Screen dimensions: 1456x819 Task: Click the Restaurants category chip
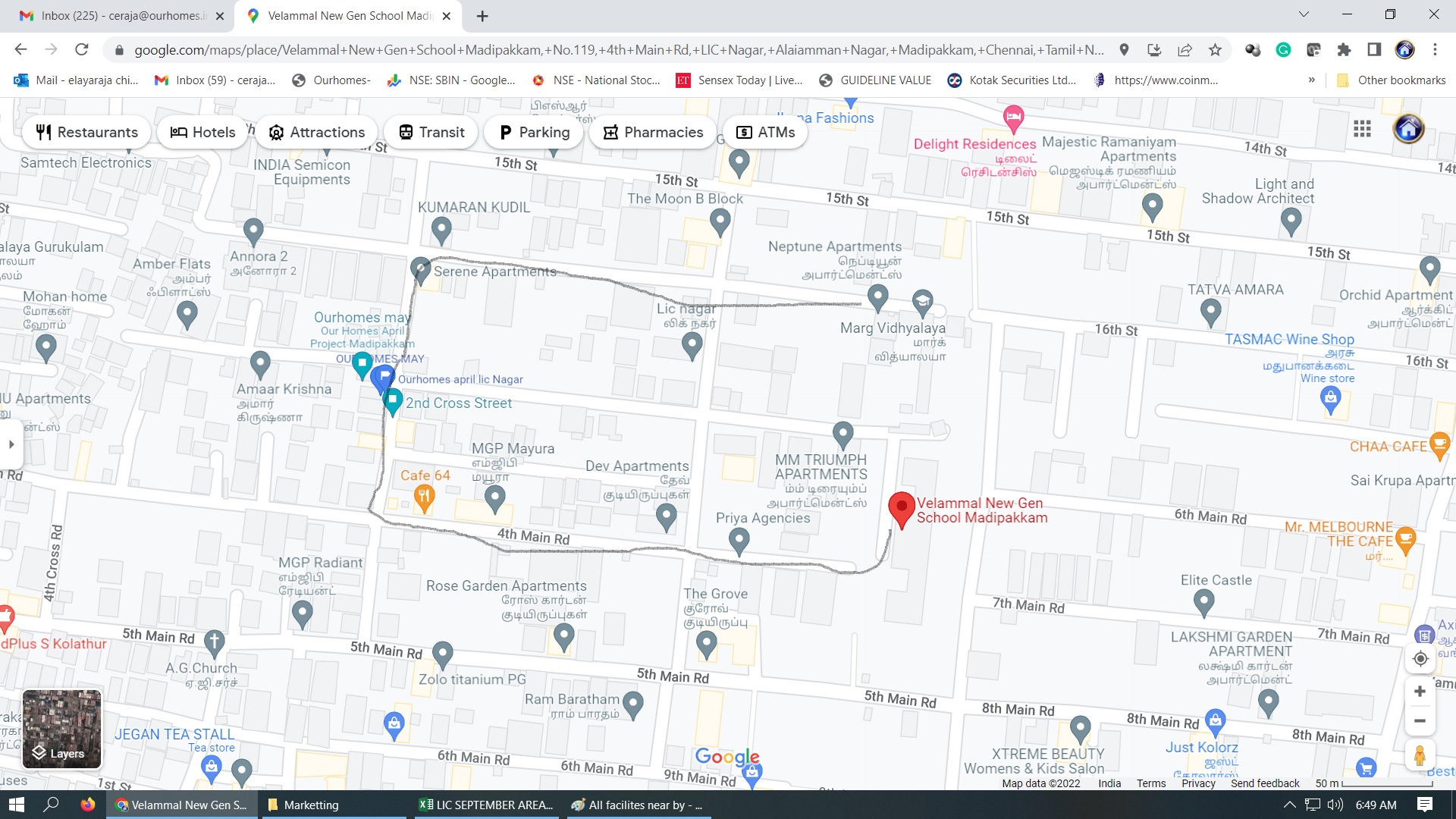[x=87, y=132]
